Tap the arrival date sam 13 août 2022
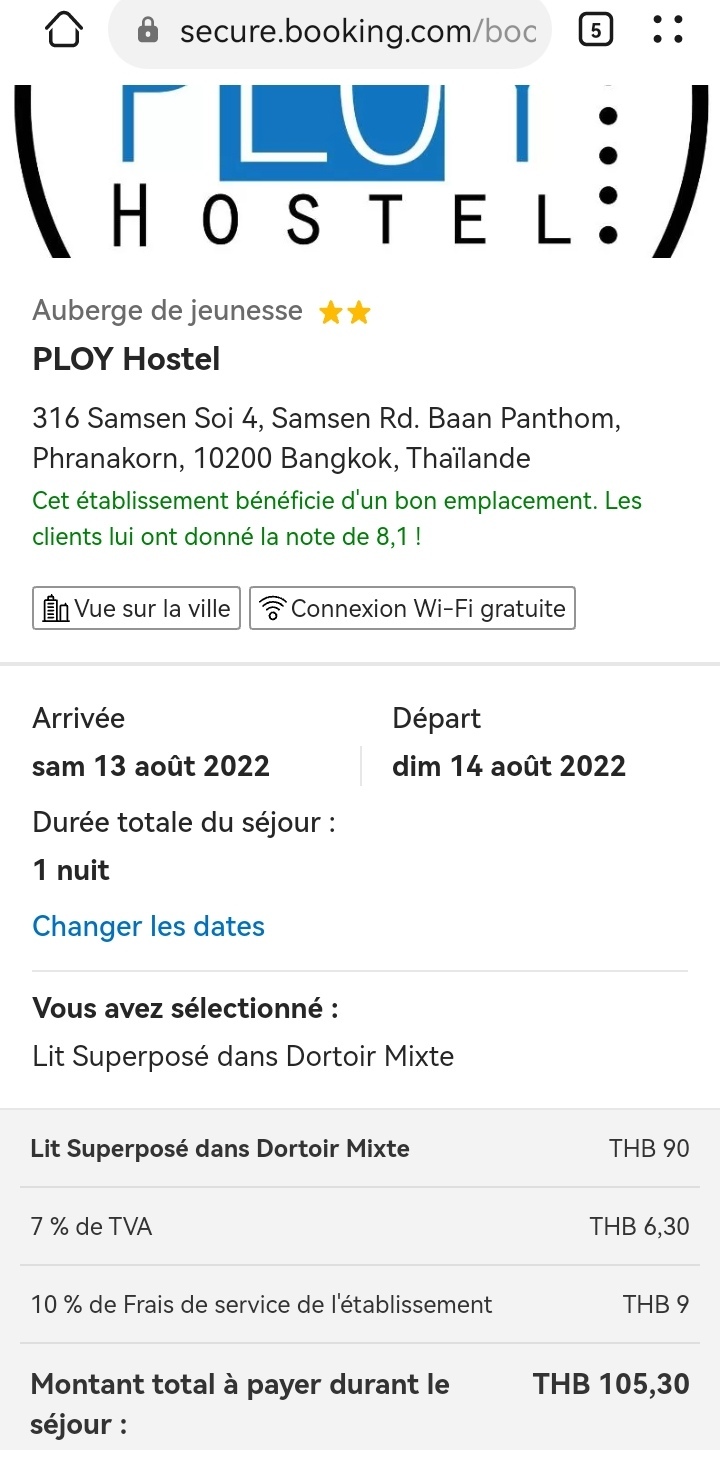The height and width of the screenshot is (1461, 720). (151, 766)
